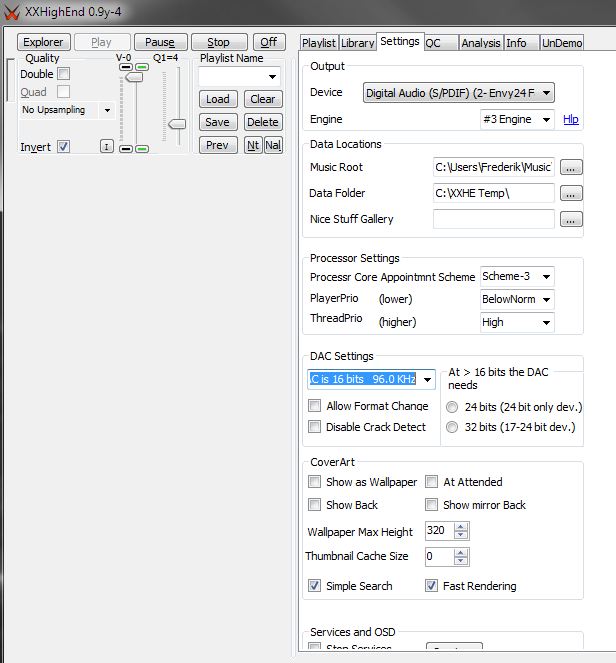The width and height of the screenshot is (616, 663).
Task: Click the Clear playlist button
Action: coord(263,99)
